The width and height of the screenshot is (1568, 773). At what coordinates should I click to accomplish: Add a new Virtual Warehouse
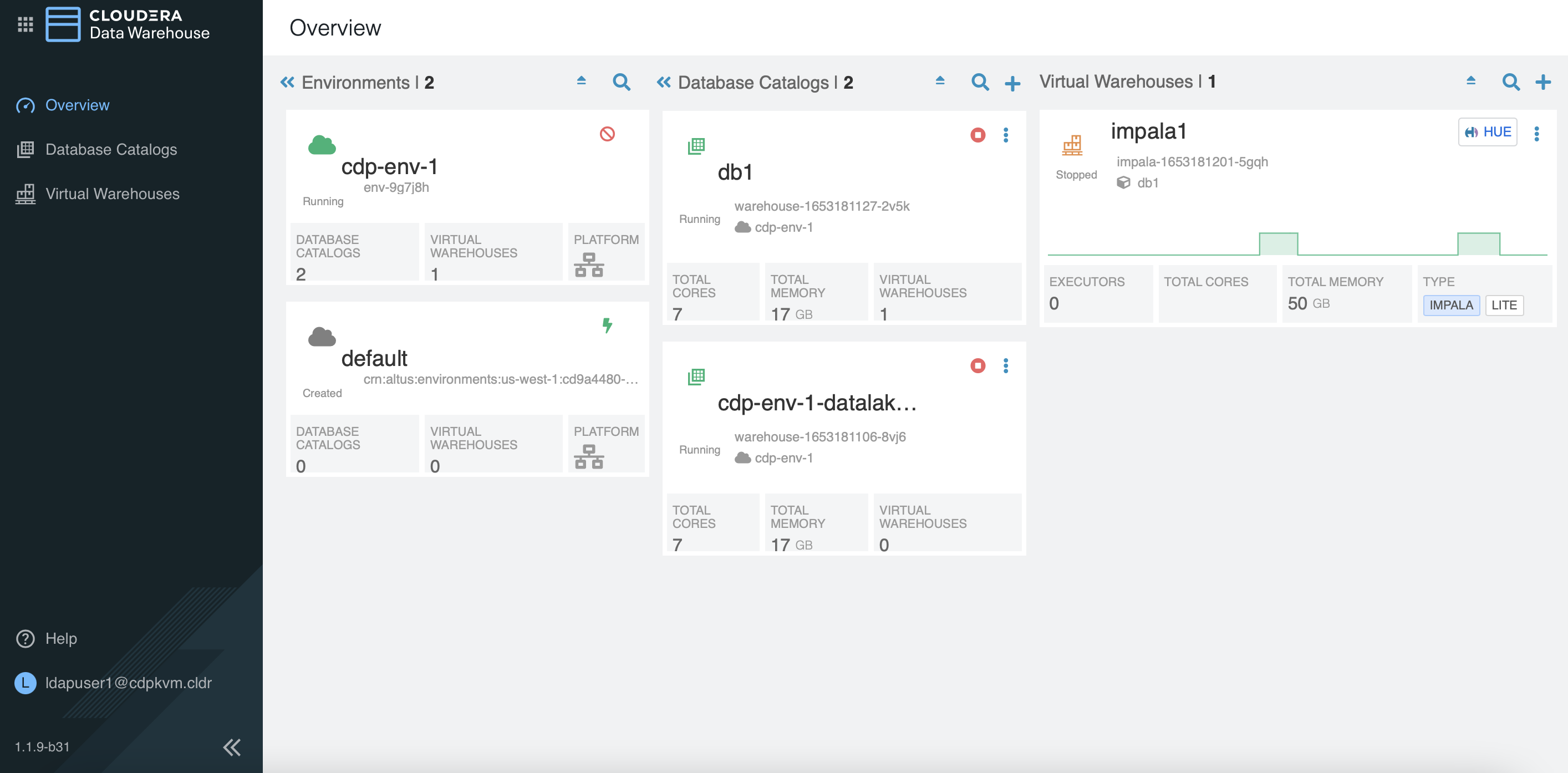(1542, 82)
